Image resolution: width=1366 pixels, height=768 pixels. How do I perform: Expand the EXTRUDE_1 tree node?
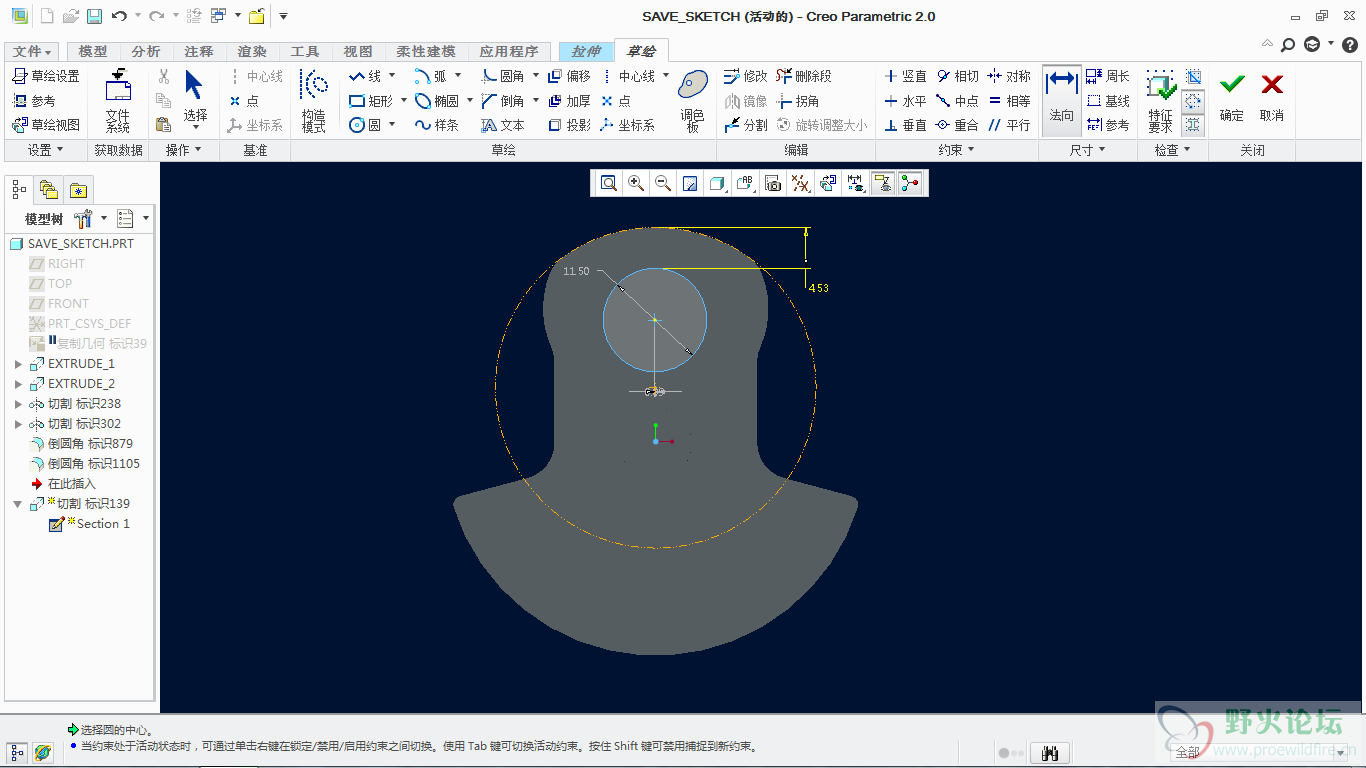tap(18, 364)
